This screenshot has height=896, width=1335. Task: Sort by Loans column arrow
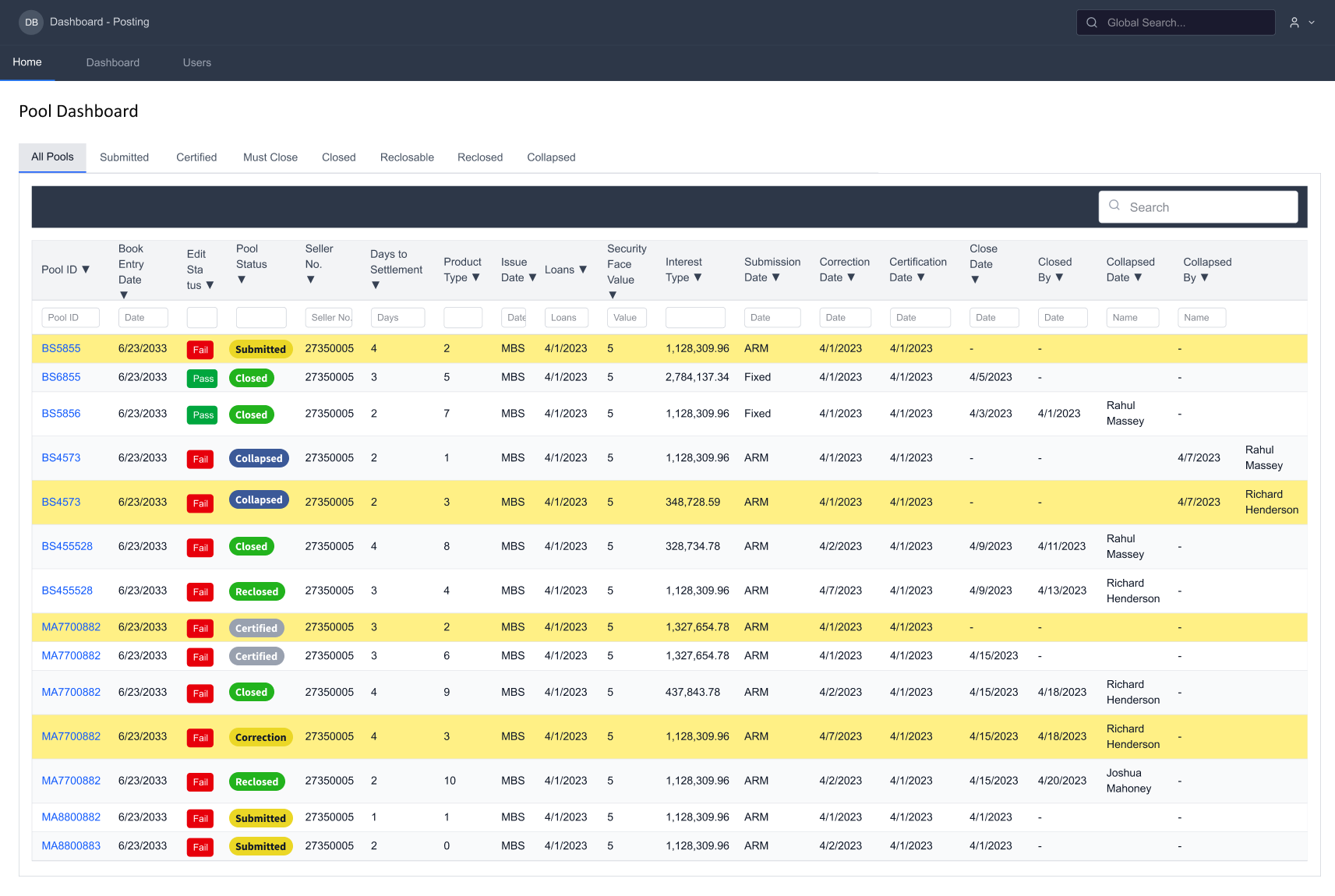[583, 270]
